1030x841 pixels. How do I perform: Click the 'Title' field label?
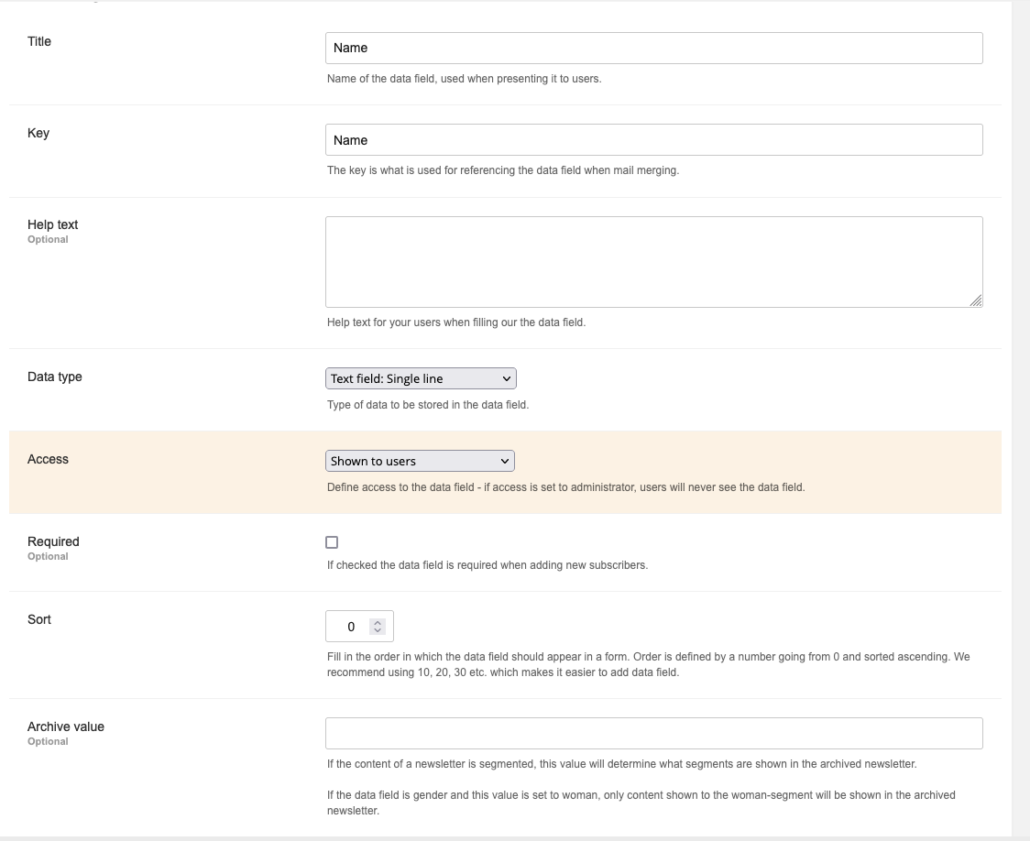point(39,41)
